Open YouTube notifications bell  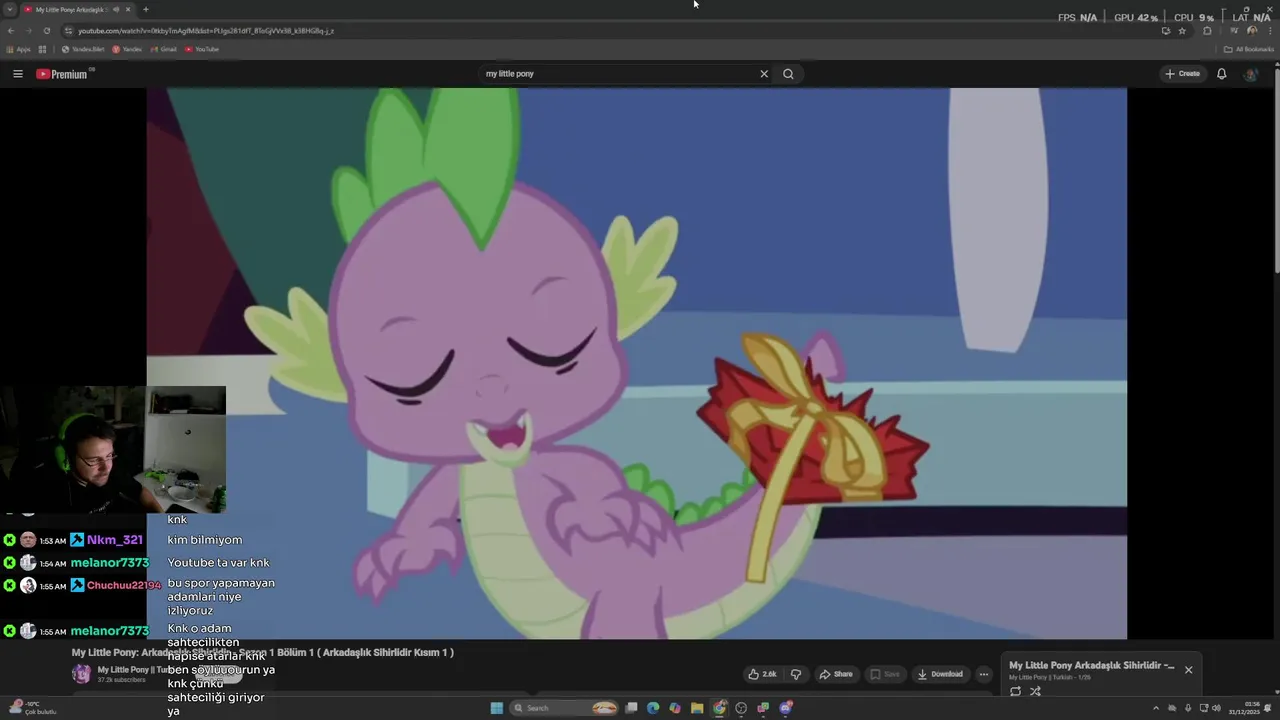coord(1221,74)
